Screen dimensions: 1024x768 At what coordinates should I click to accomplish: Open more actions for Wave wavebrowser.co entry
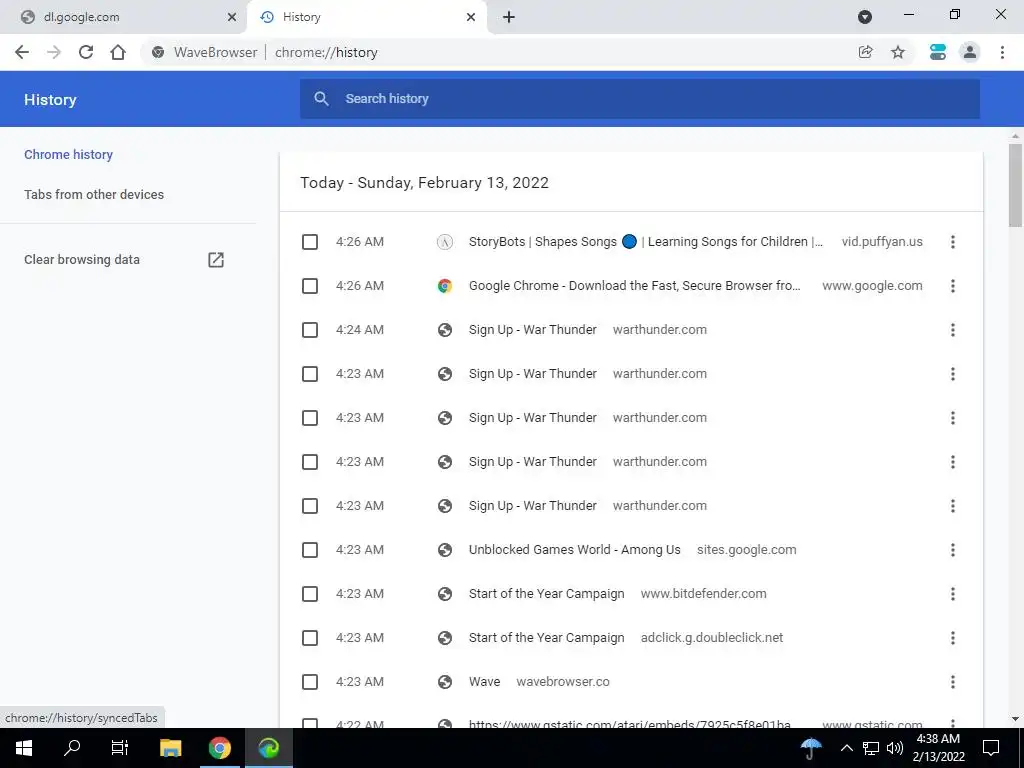click(953, 682)
